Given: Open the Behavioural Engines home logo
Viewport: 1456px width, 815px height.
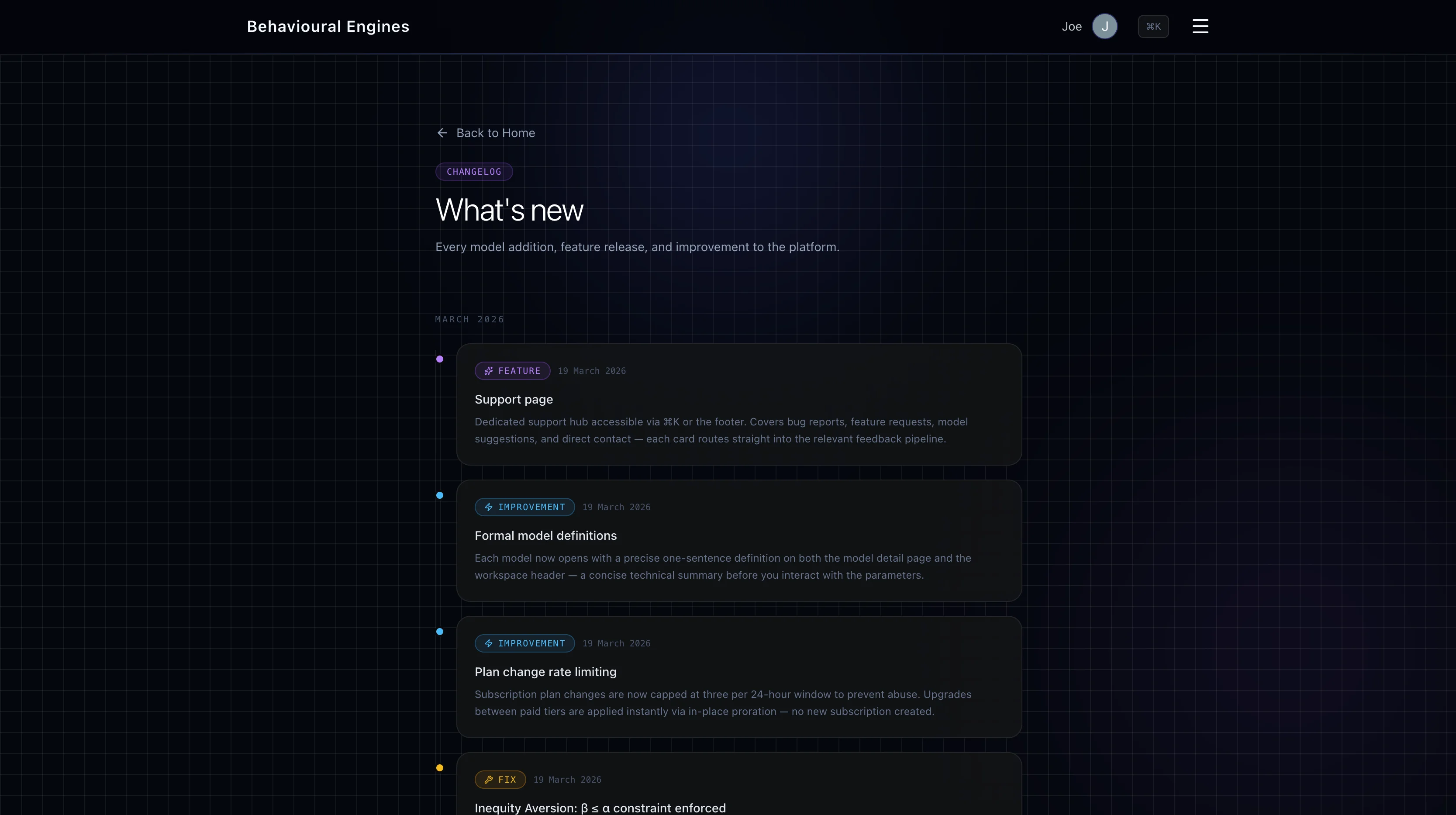Looking at the screenshot, I should coord(328,26).
